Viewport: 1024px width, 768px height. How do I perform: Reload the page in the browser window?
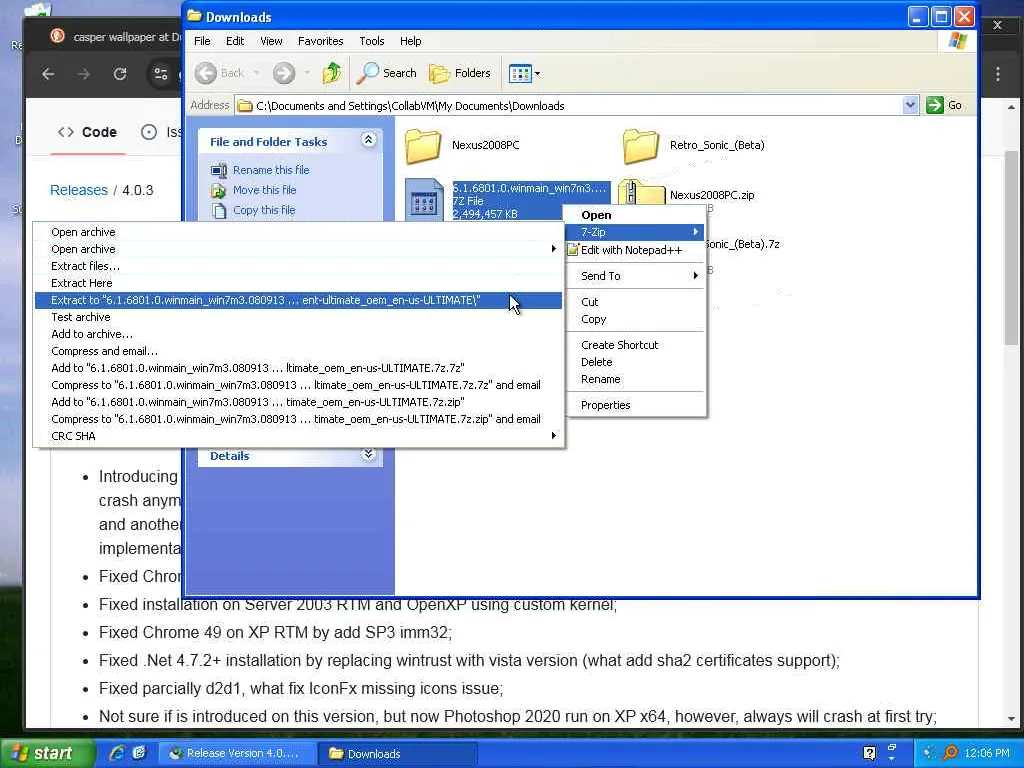pos(120,74)
